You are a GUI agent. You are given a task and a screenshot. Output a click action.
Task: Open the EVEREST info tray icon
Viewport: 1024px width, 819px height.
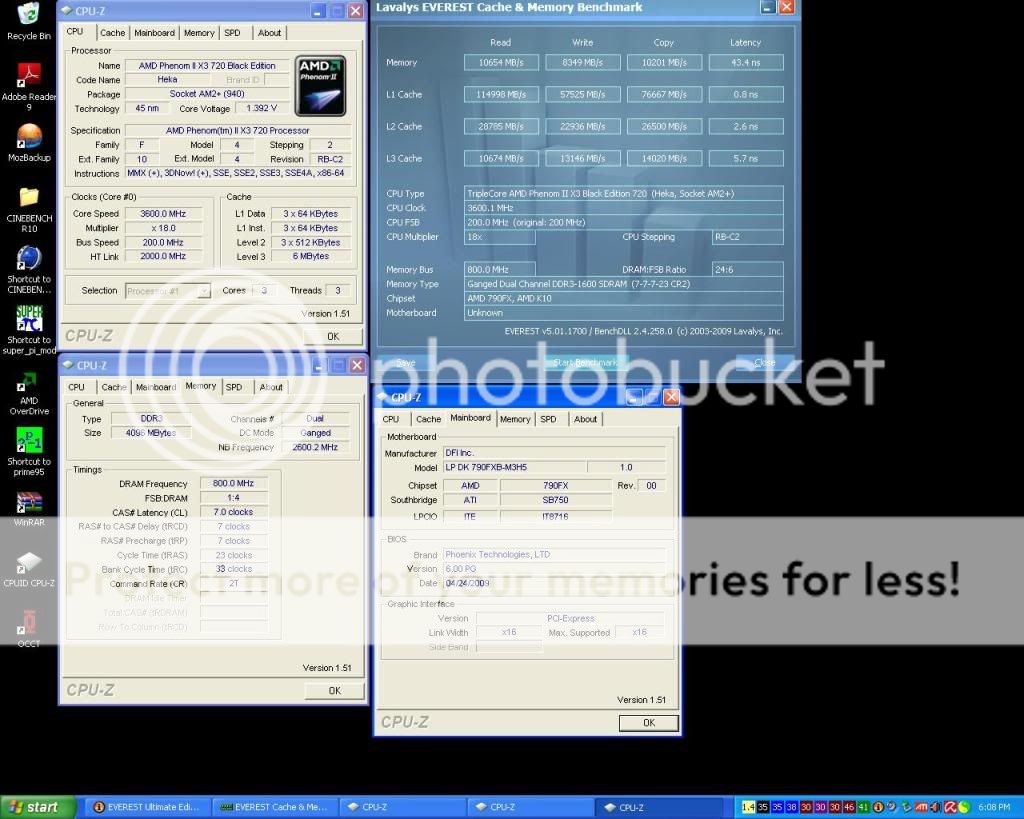878,808
